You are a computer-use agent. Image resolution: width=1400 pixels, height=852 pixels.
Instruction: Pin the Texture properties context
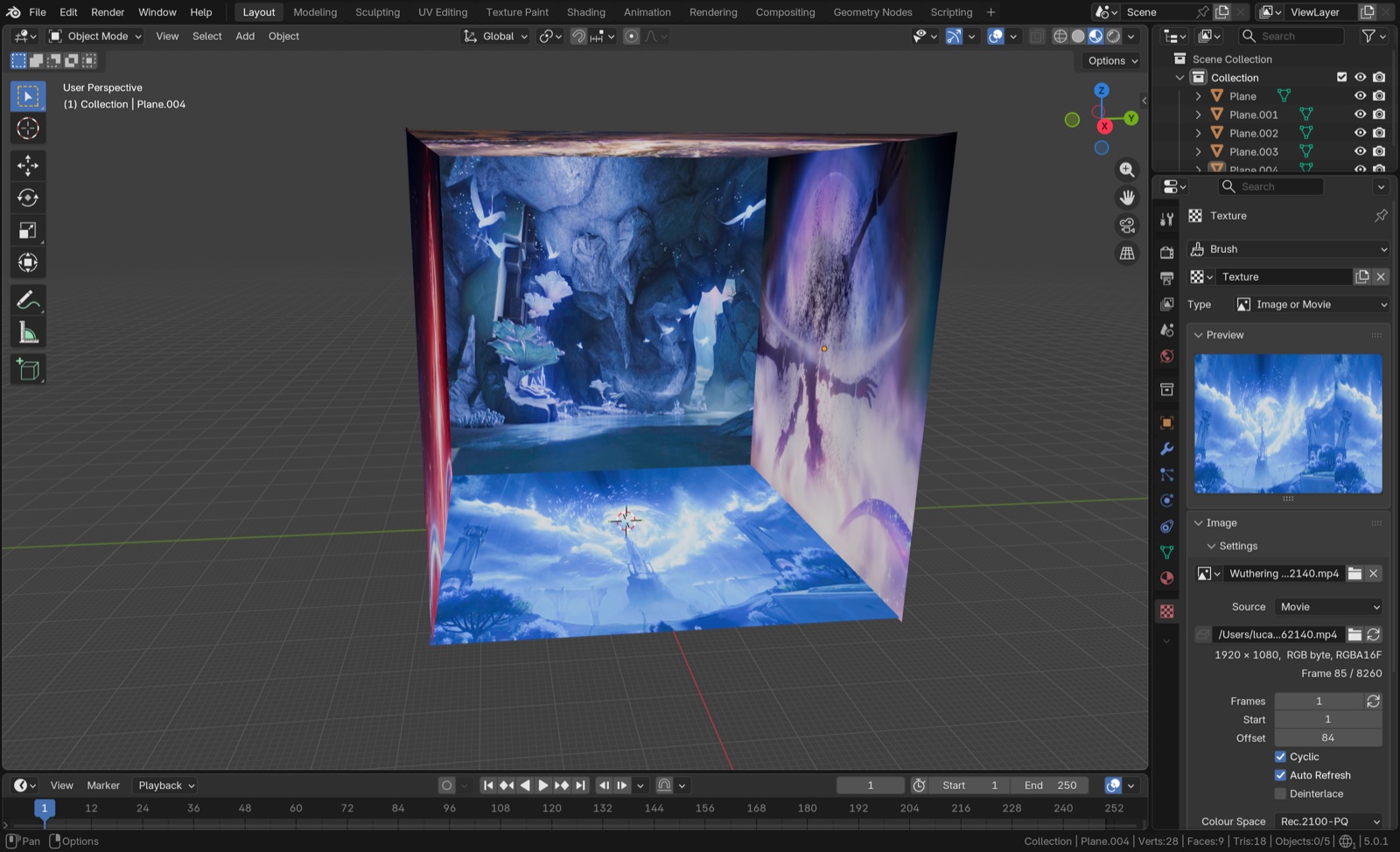point(1381,215)
